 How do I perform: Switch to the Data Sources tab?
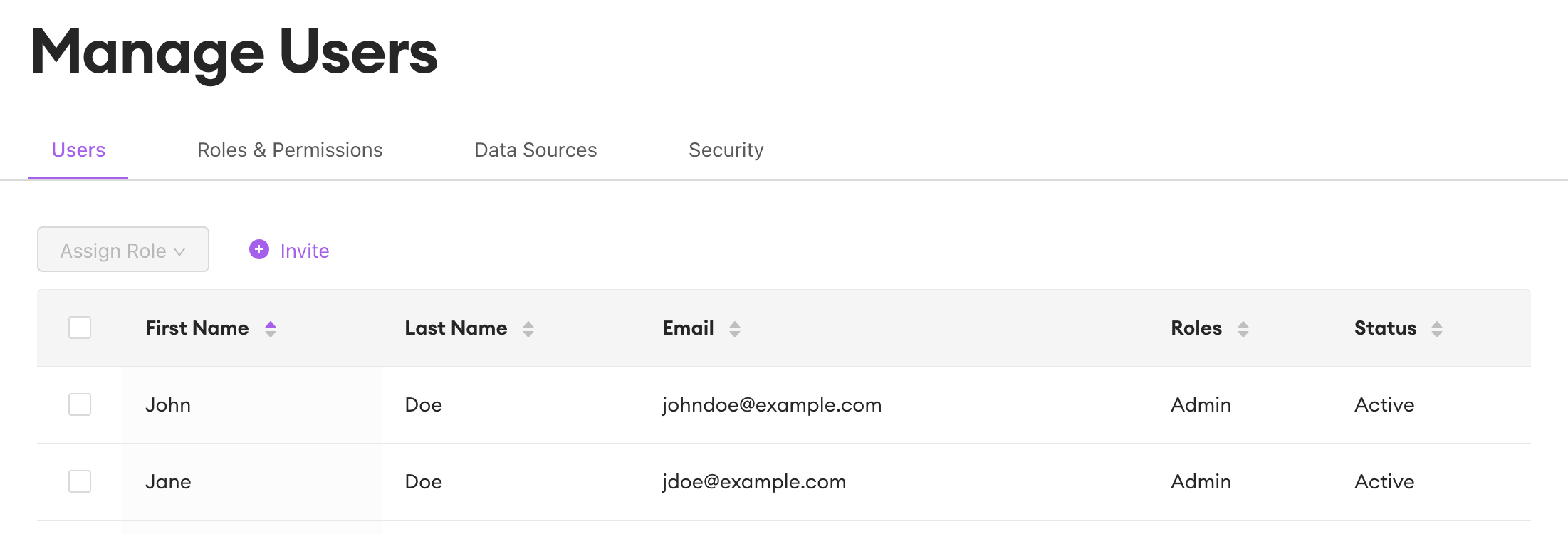pos(535,150)
